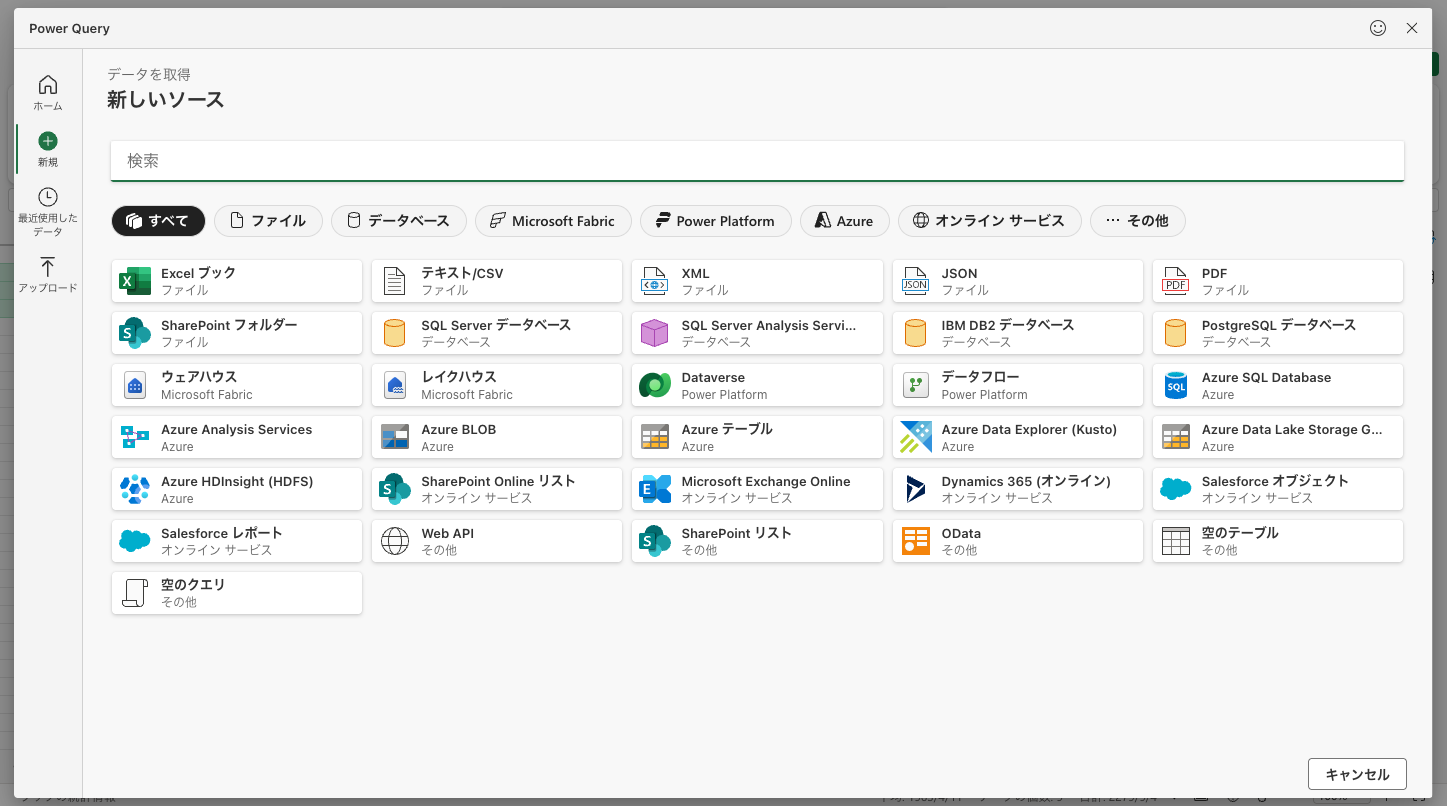Select Salesforce レポート cloud icon
The height and width of the screenshot is (806, 1447).
pyautogui.click(x=135, y=541)
